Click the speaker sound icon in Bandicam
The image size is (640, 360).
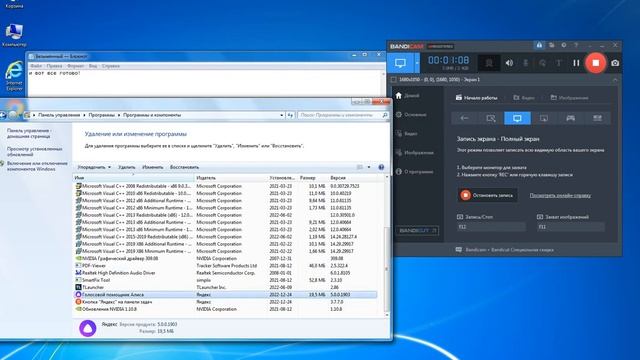pos(509,63)
